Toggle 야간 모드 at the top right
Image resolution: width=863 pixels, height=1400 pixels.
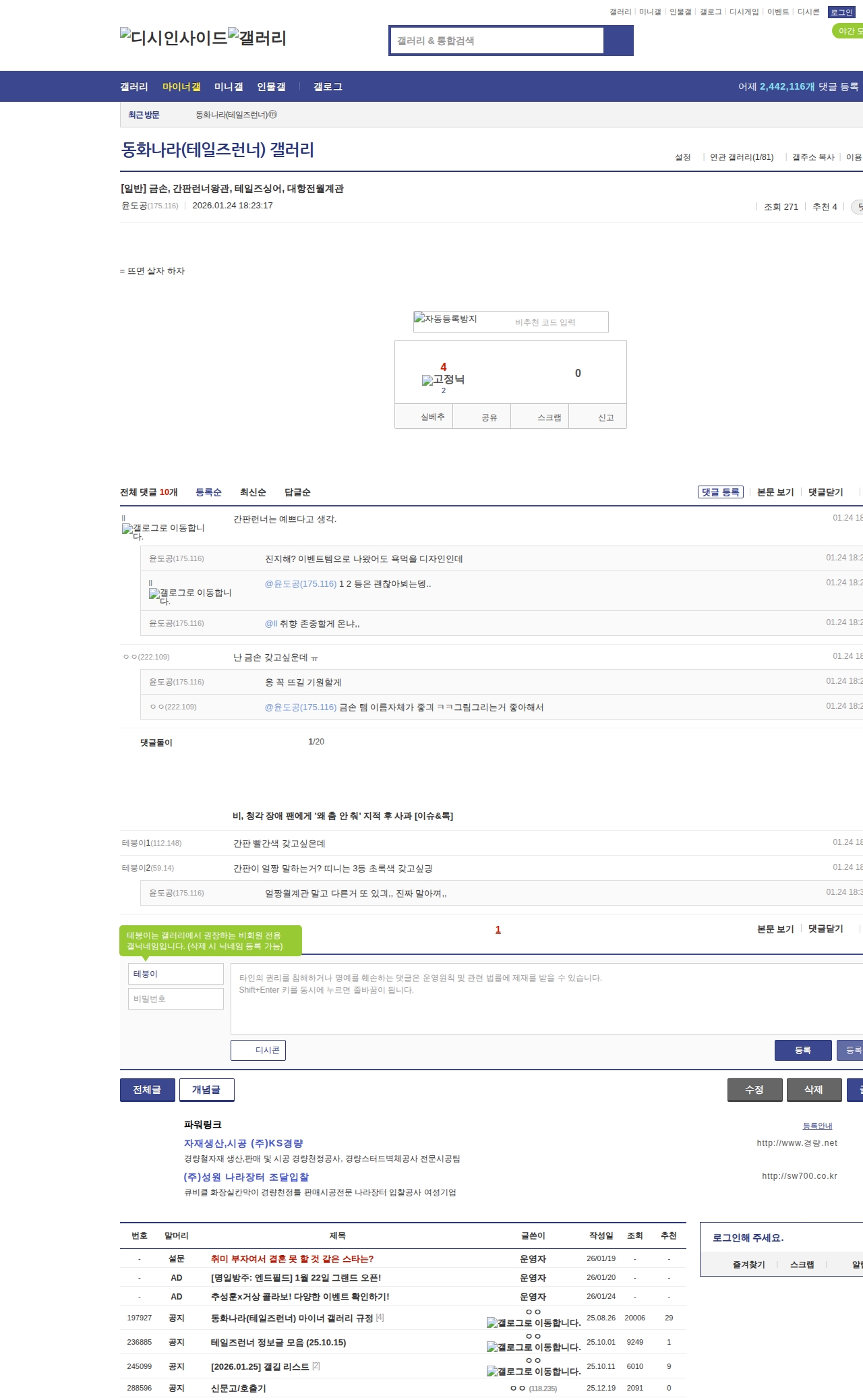point(848,31)
